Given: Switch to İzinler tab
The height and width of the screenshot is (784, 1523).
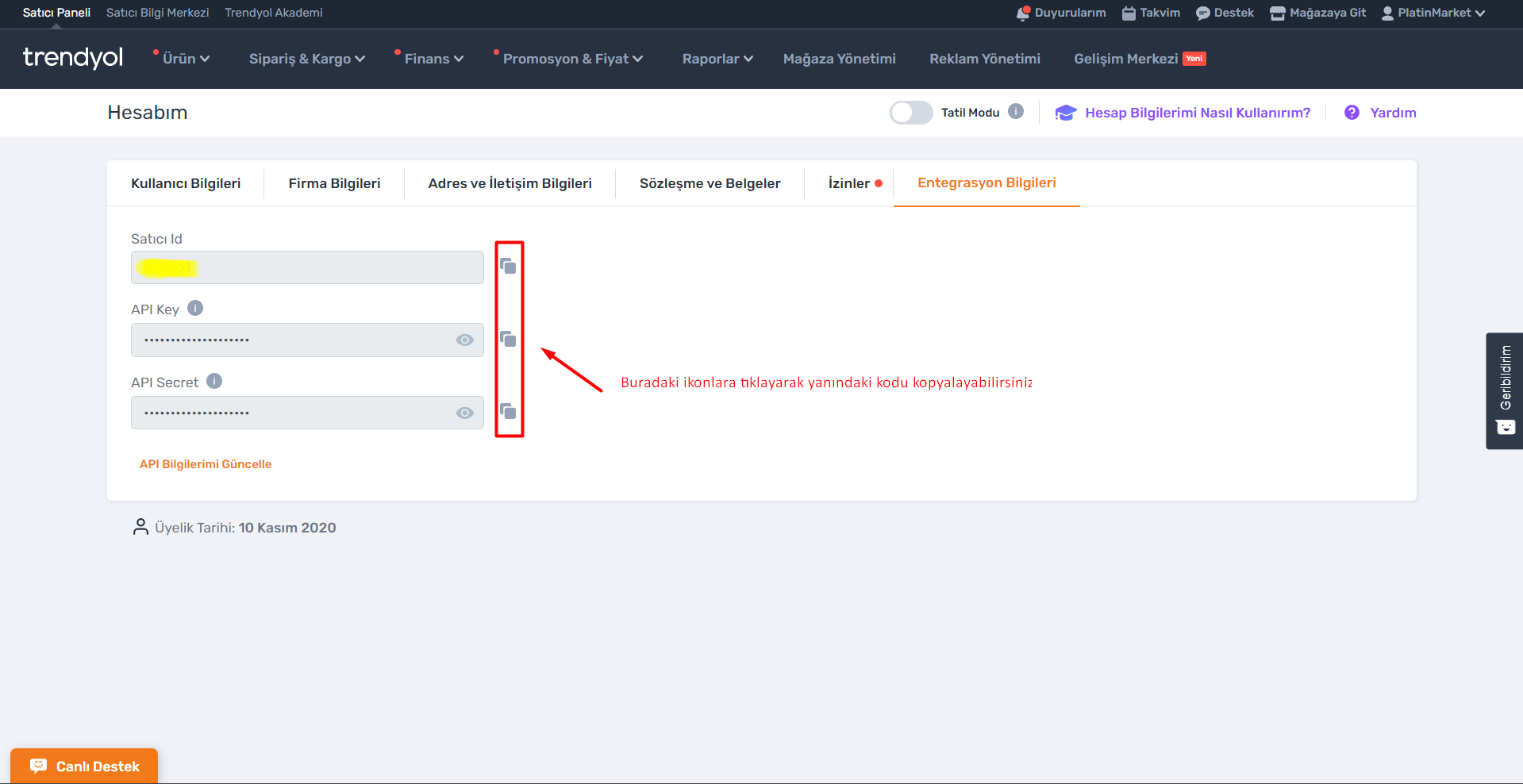Looking at the screenshot, I should pyautogui.click(x=849, y=183).
